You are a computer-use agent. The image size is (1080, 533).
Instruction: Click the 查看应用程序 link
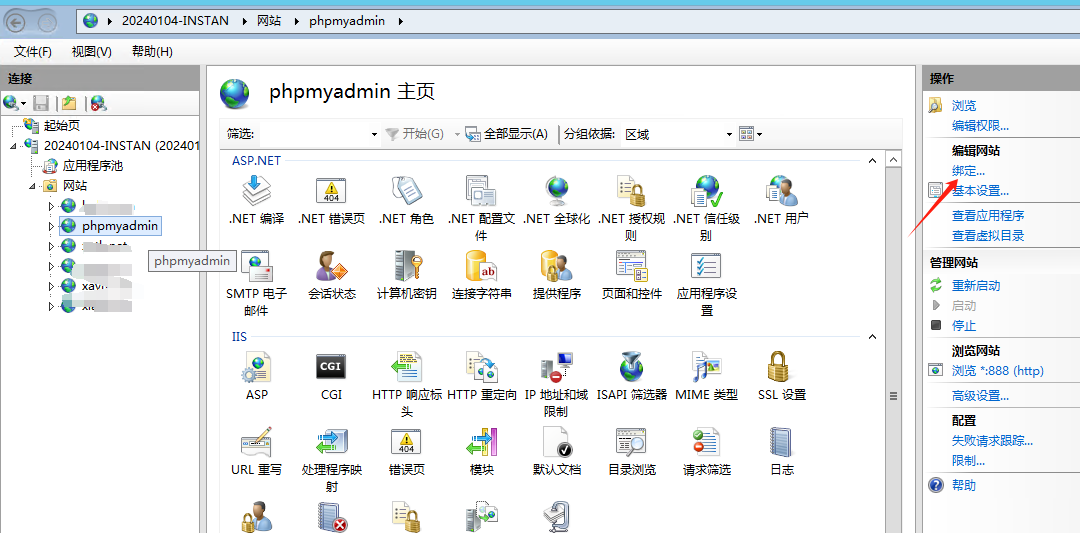pyautogui.click(x=988, y=216)
